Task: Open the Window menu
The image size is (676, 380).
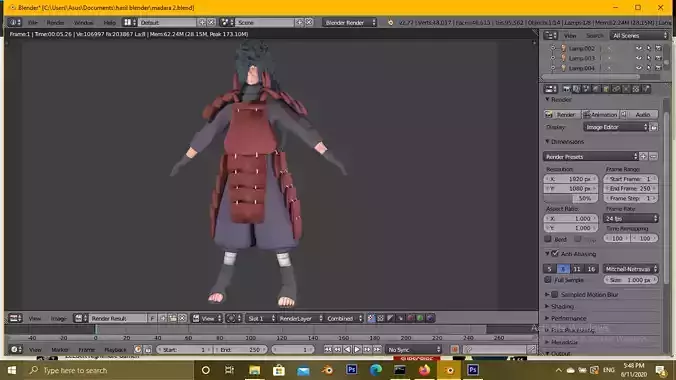Action: click(x=83, y=22)
